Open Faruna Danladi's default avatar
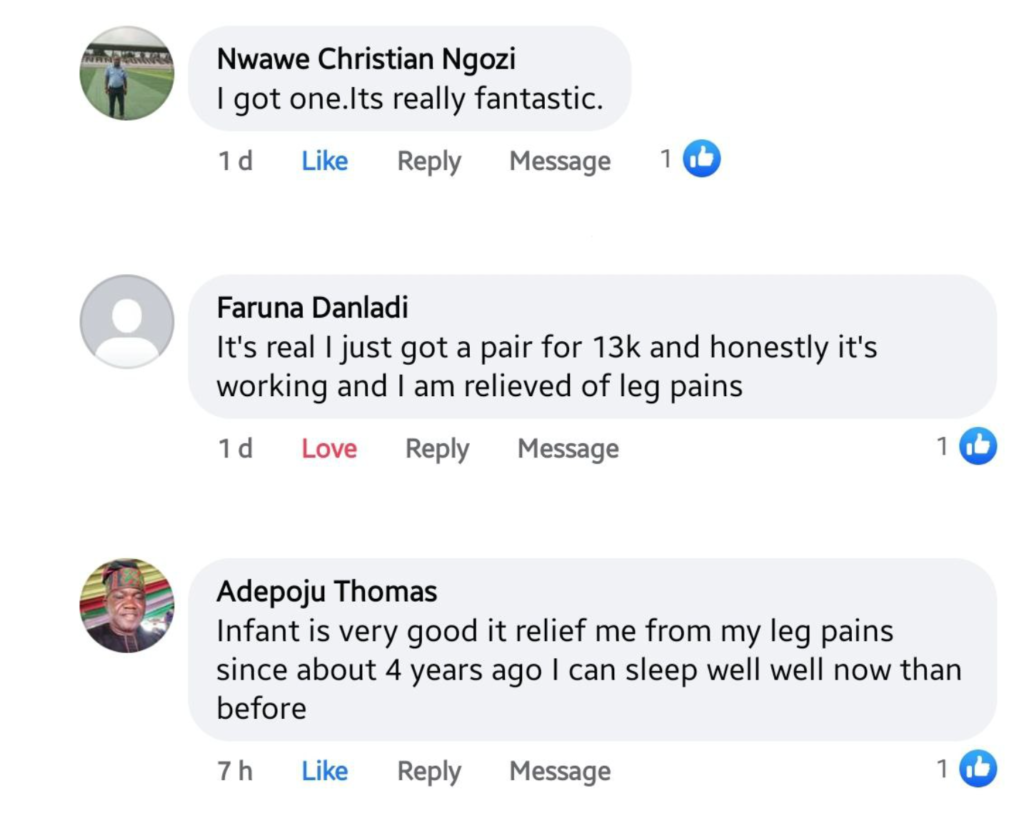 127,322
